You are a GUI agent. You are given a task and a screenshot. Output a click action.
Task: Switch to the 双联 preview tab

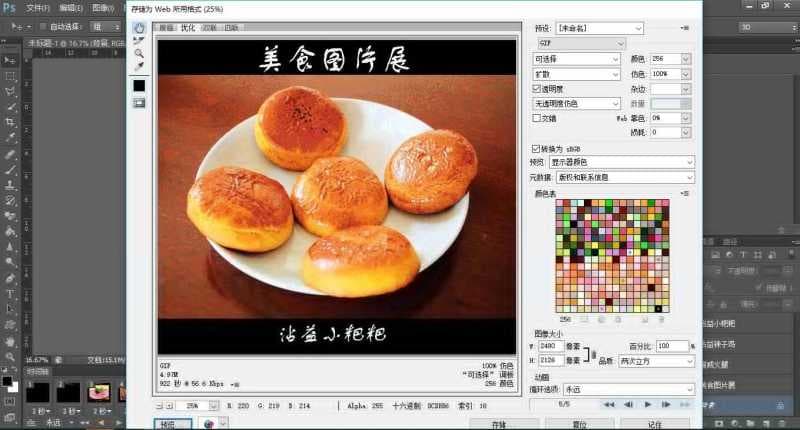tap(210, 28)
